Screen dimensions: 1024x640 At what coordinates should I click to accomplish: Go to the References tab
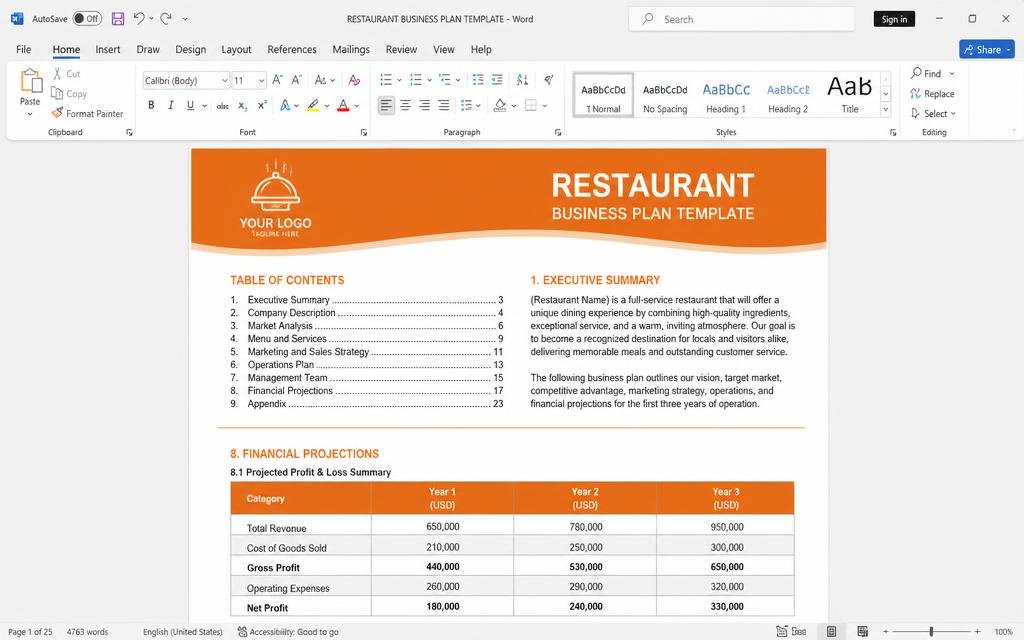(292, 49)
